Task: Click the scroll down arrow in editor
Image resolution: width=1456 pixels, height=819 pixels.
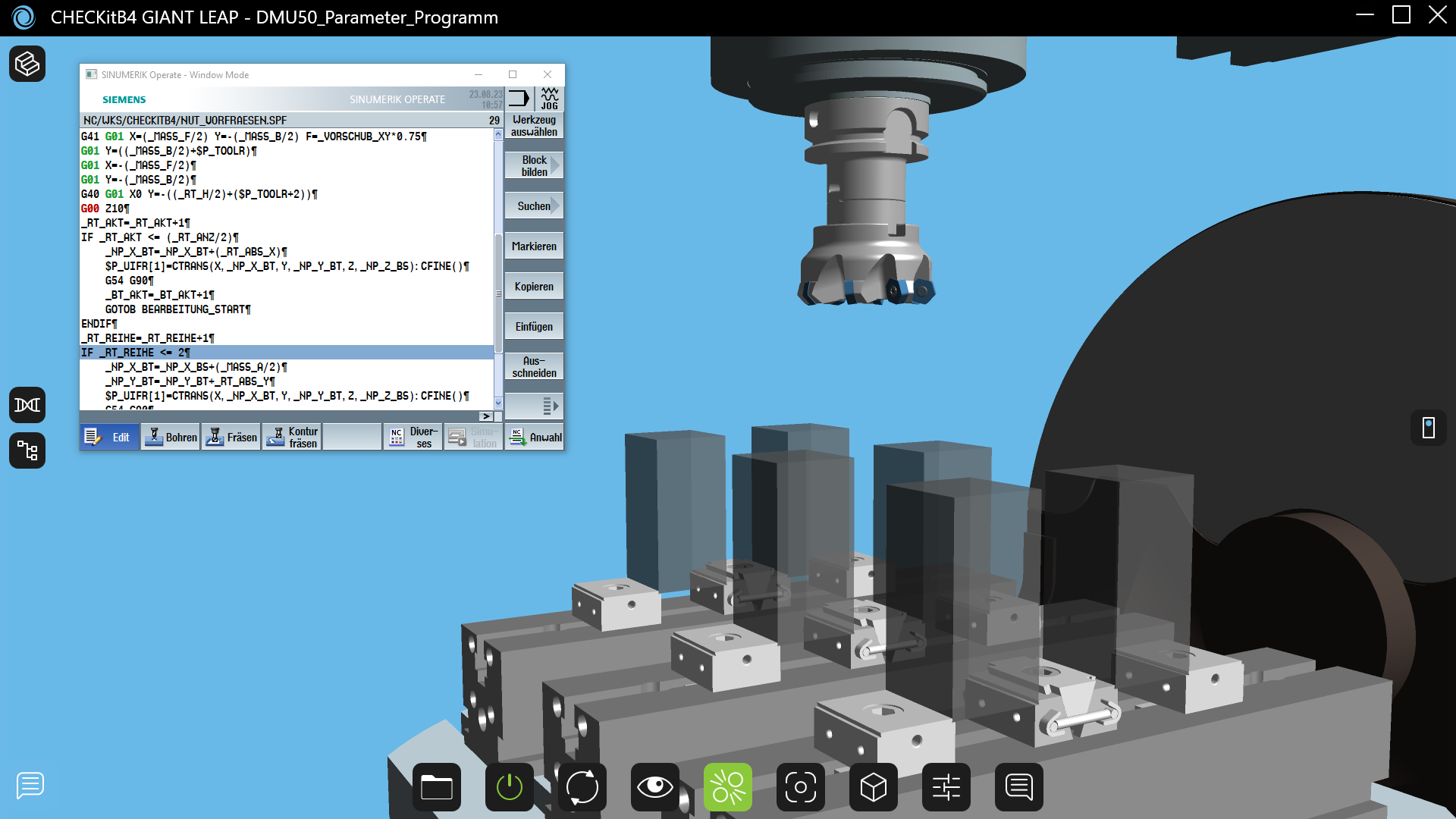Action: point(498,403)
